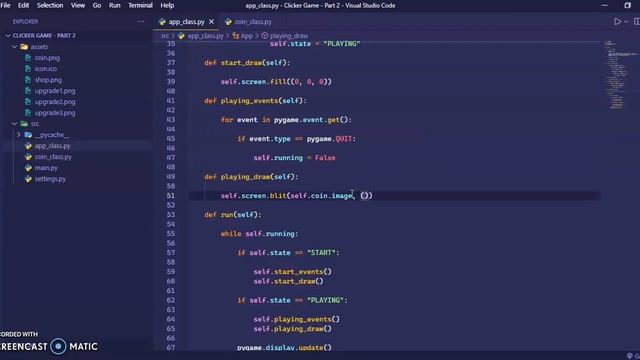640x360 pixels.
Task: Open the Terminal menu
Action: [x=140, y=5]
